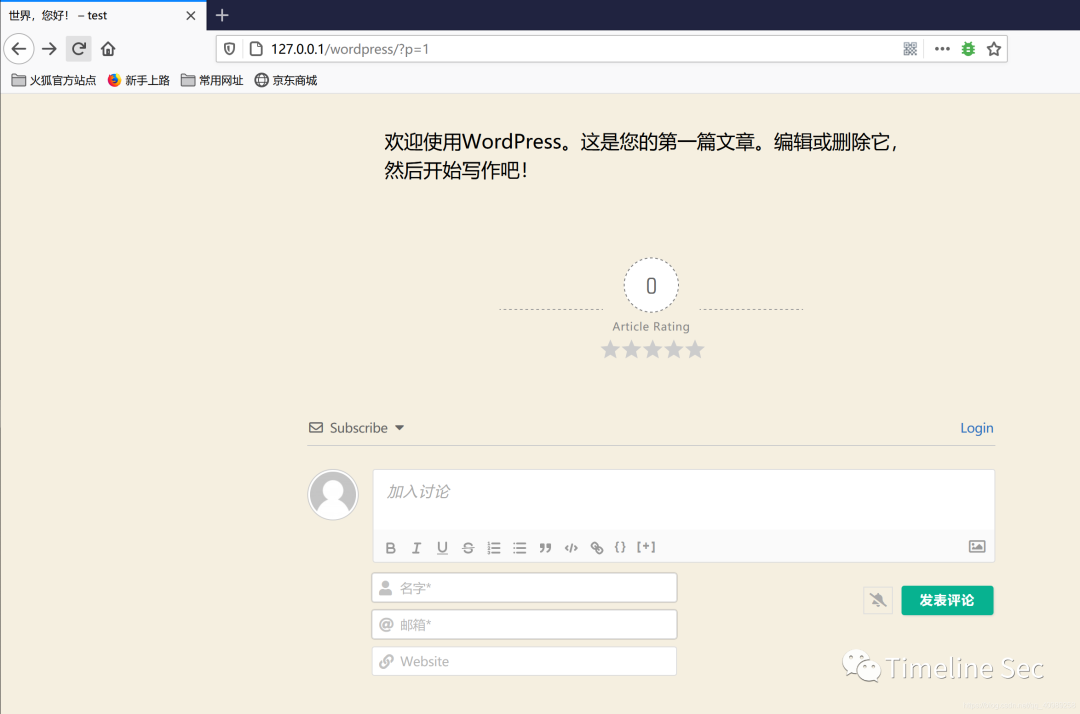Expand the Subscribe dropdown arrow
Screen dimensions: 1080x714
(400, 428)
